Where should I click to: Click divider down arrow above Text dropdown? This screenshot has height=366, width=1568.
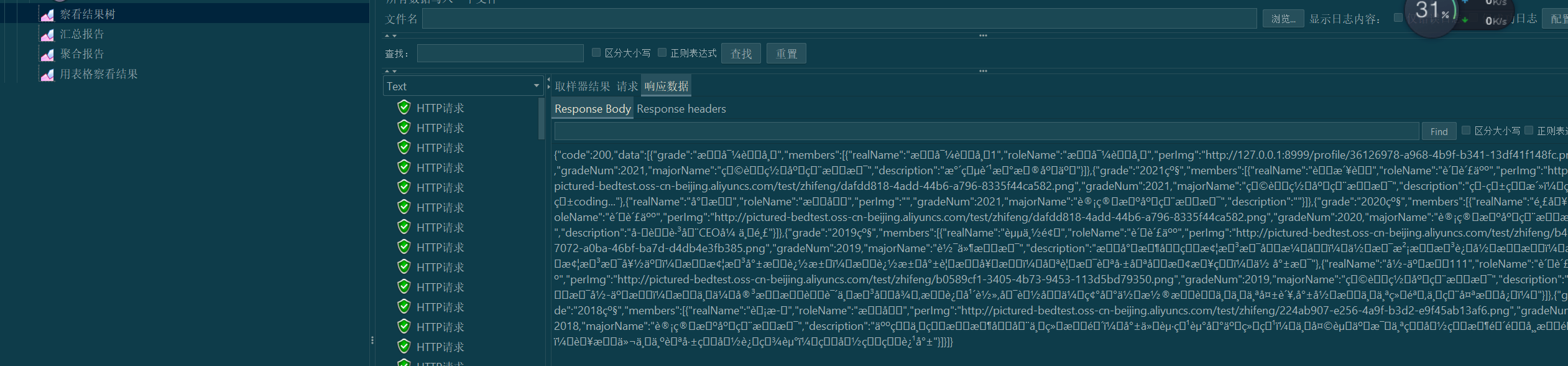click(394, 72)
